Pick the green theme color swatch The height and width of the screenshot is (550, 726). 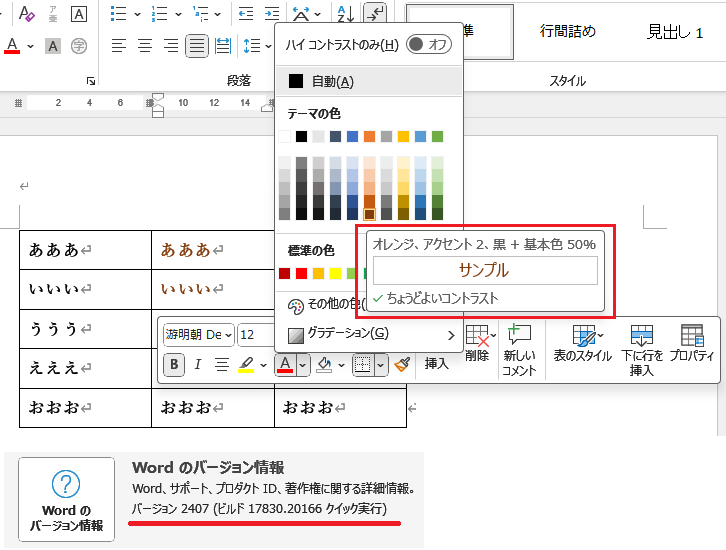coord(438,137)
